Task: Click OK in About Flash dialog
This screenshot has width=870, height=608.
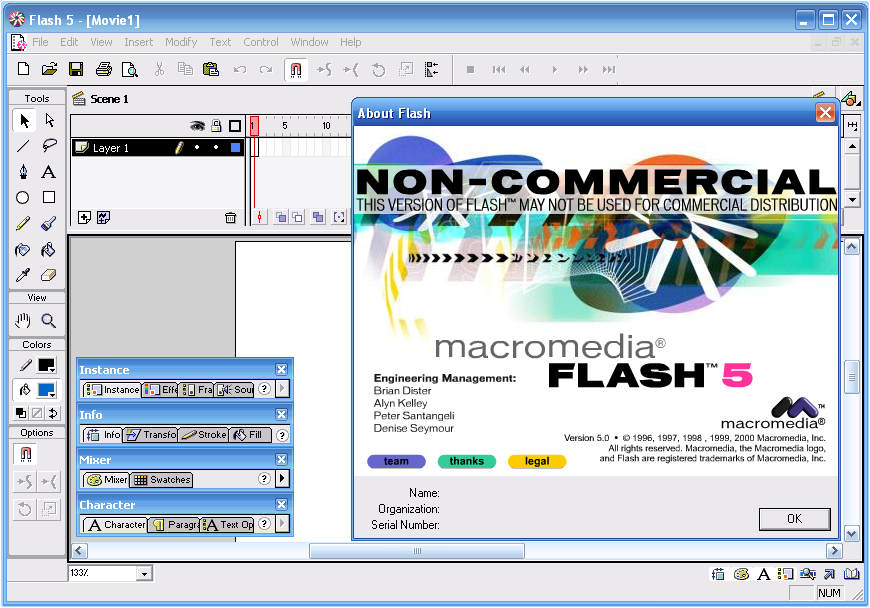Action: pyautogui.click(x=795, y=519)
